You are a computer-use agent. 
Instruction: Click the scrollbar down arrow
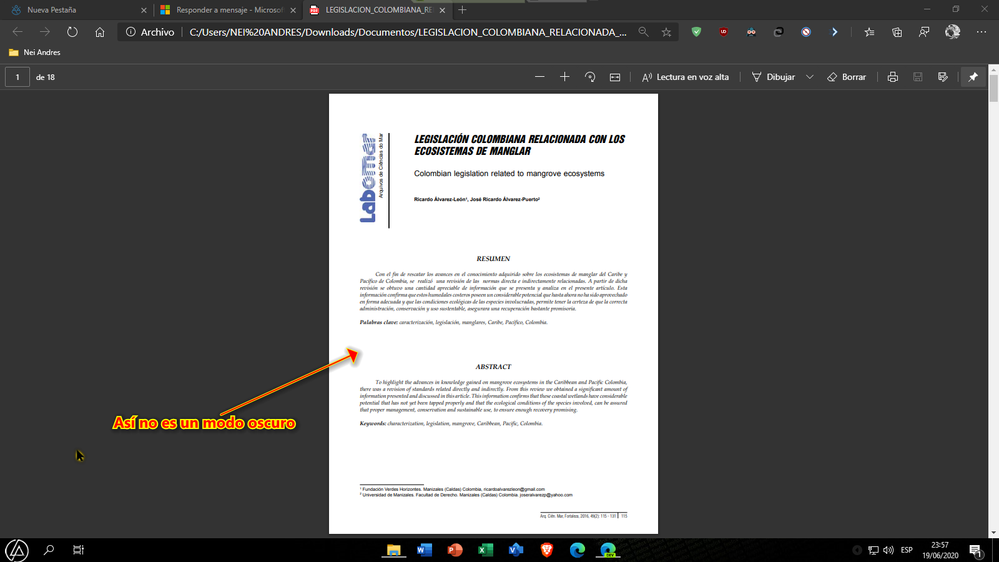pyautogui.click(x=994, y=533)
